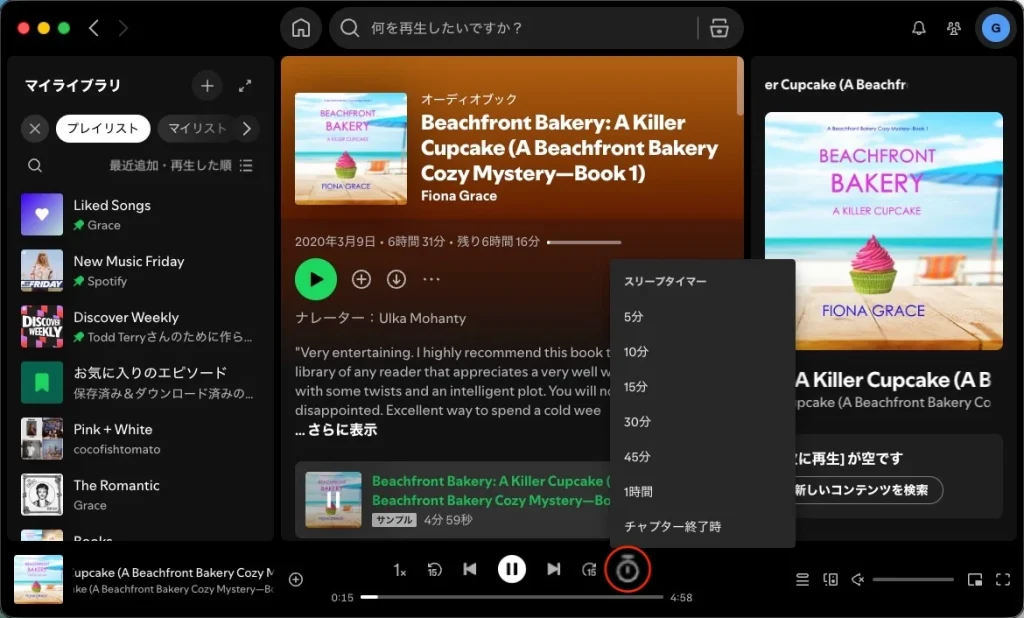Click the Beachfront Bakery header cover art
The width and height of the screenshot is (1024, 618).
351,149
